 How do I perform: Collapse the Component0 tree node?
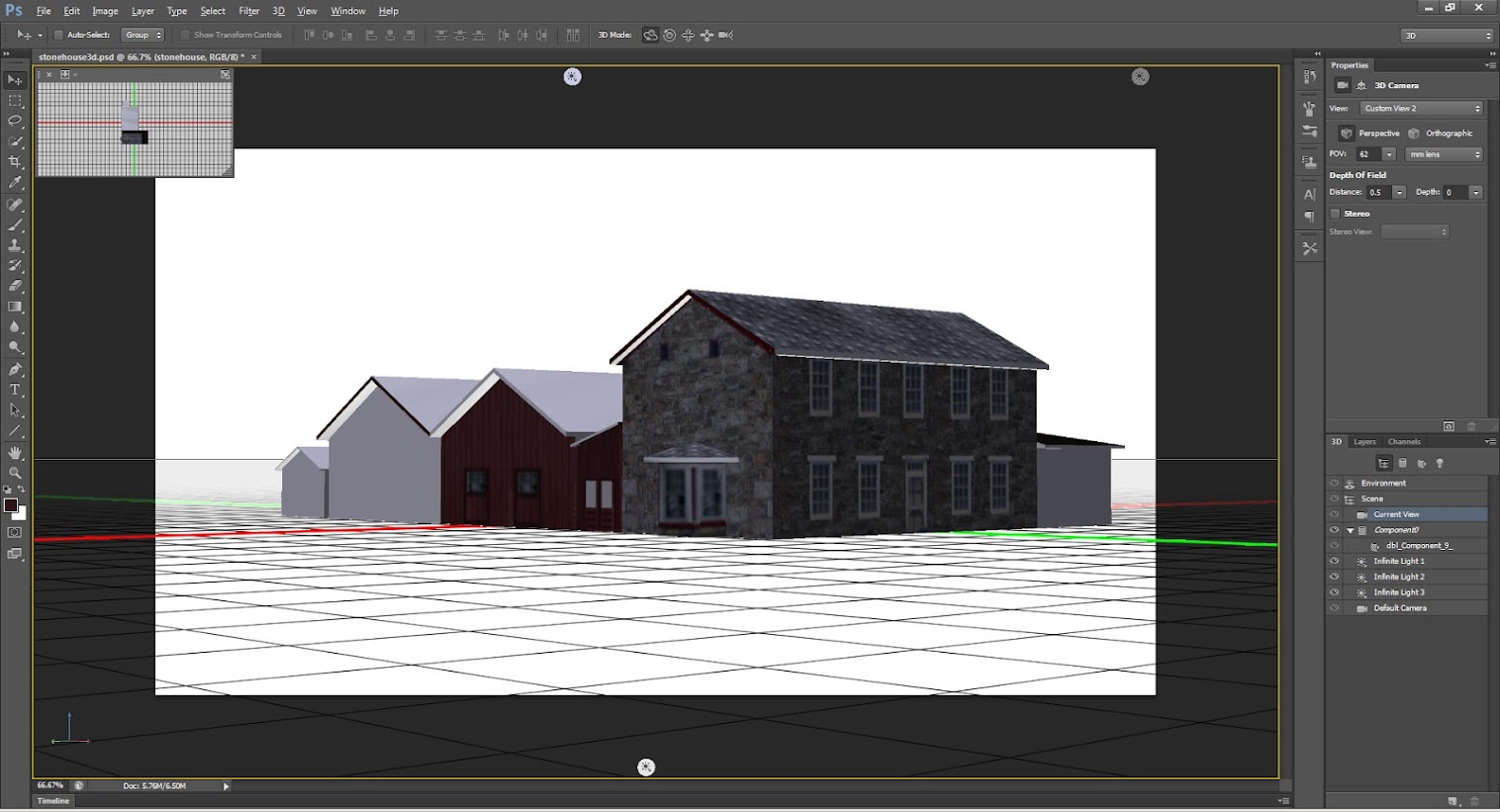[x=1350, y=530]
